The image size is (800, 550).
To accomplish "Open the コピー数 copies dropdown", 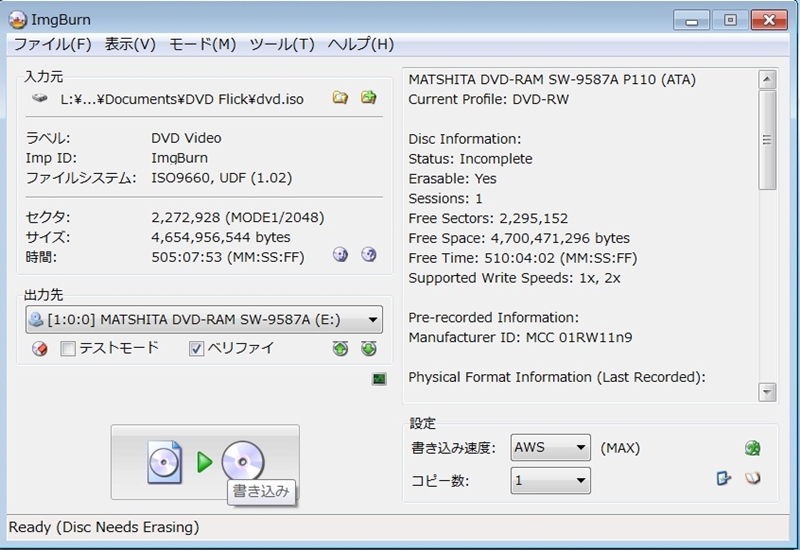I will pyautogui.click(x=551, y=480).
